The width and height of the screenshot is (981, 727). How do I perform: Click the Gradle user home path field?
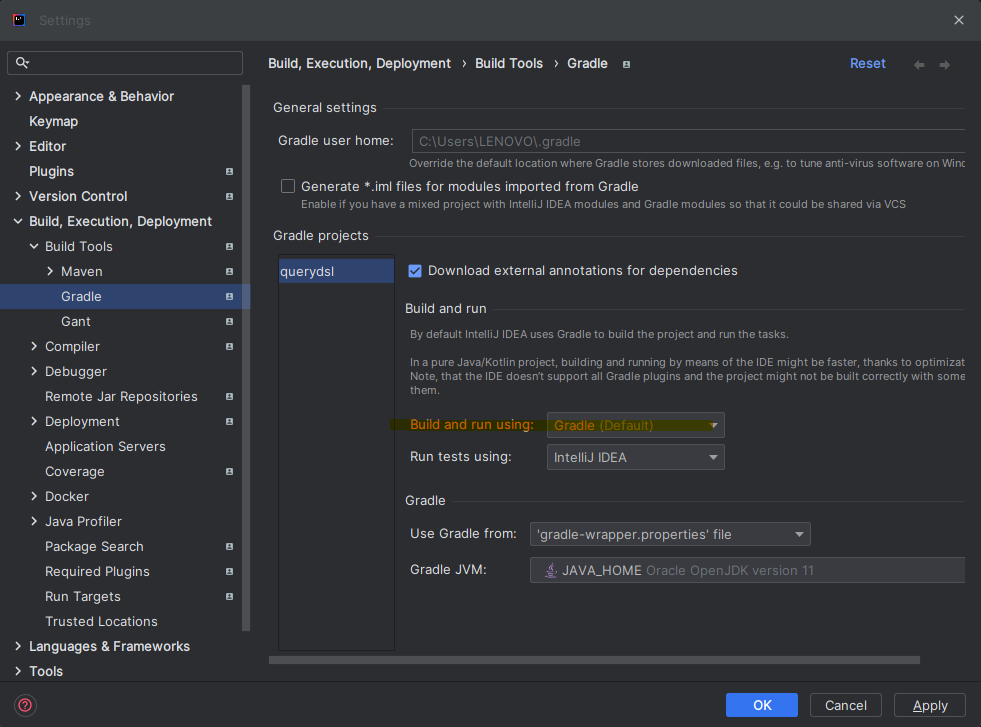[x=688, y=141]
